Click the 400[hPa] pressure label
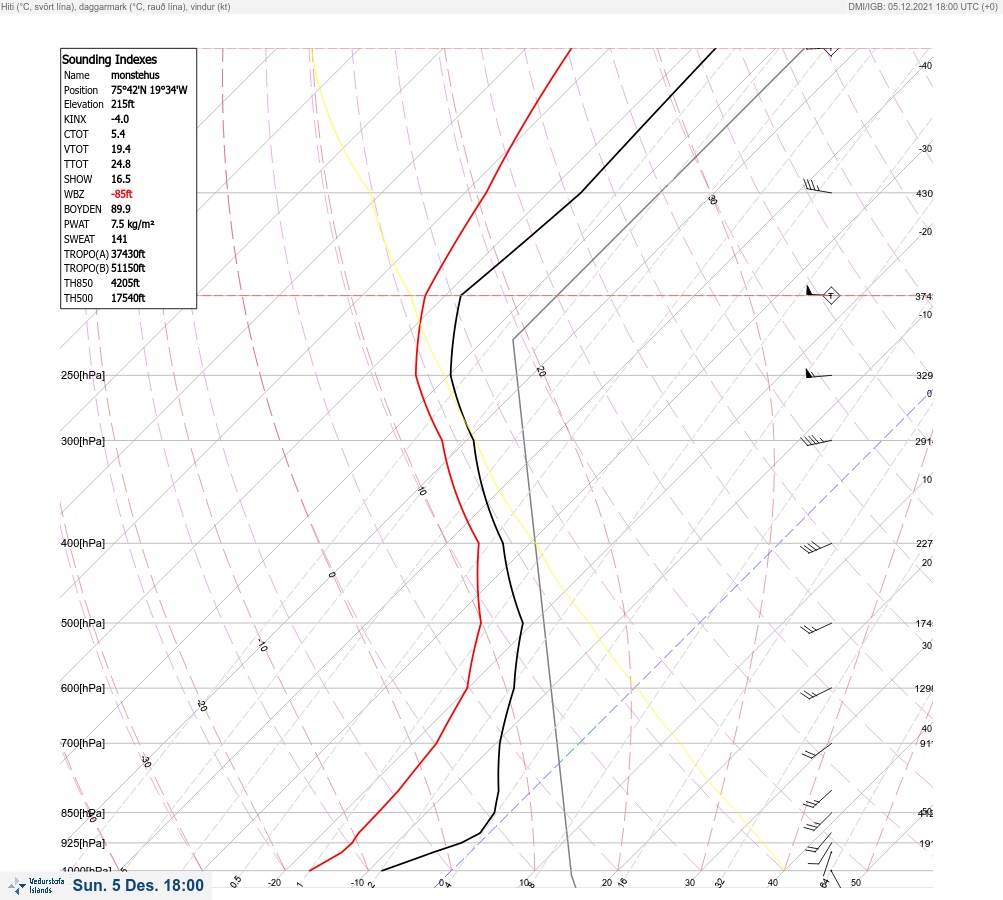1003x900 pixels. [x=83, y=543]
